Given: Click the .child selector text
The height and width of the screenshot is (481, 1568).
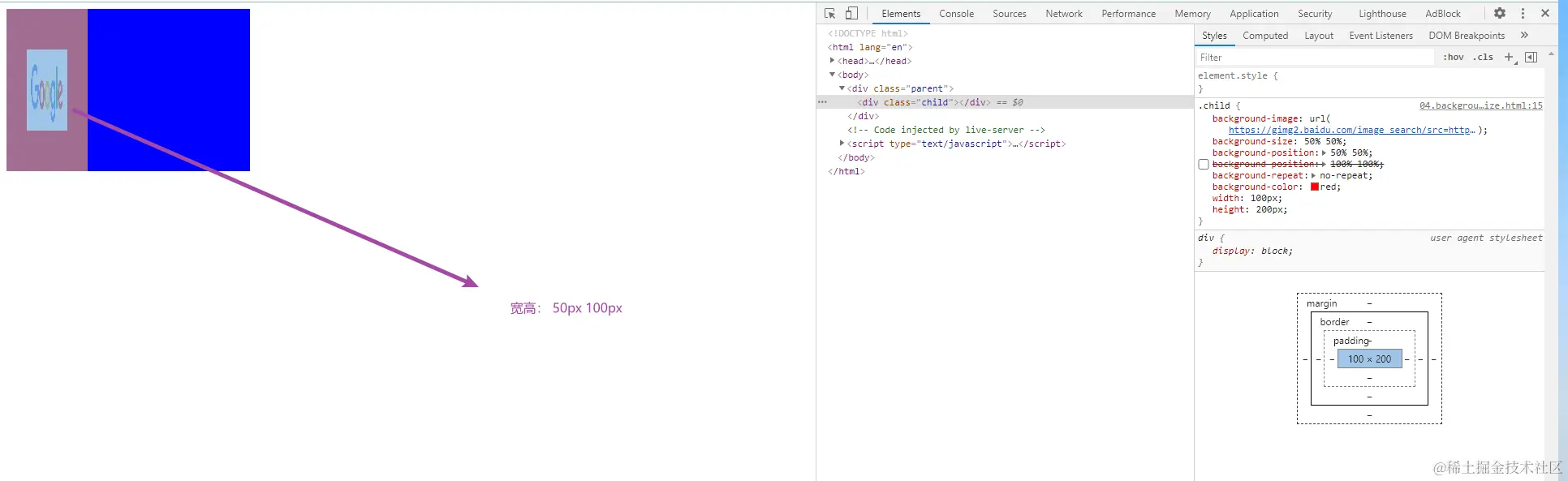Looking at the screenshot, I should pyautogui.click(x=1214, y=105).
